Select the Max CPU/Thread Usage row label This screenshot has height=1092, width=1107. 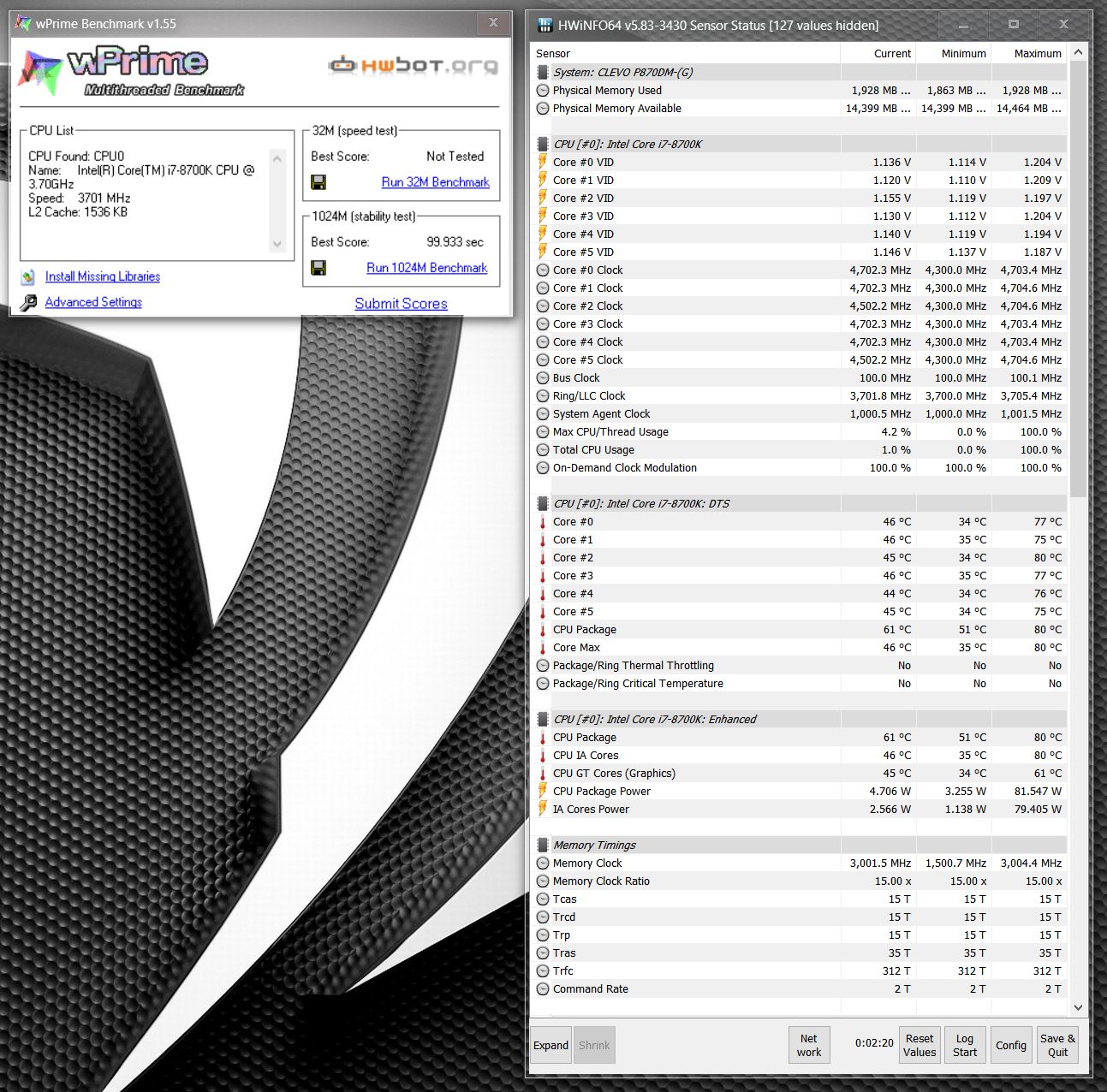click(610, 431)
